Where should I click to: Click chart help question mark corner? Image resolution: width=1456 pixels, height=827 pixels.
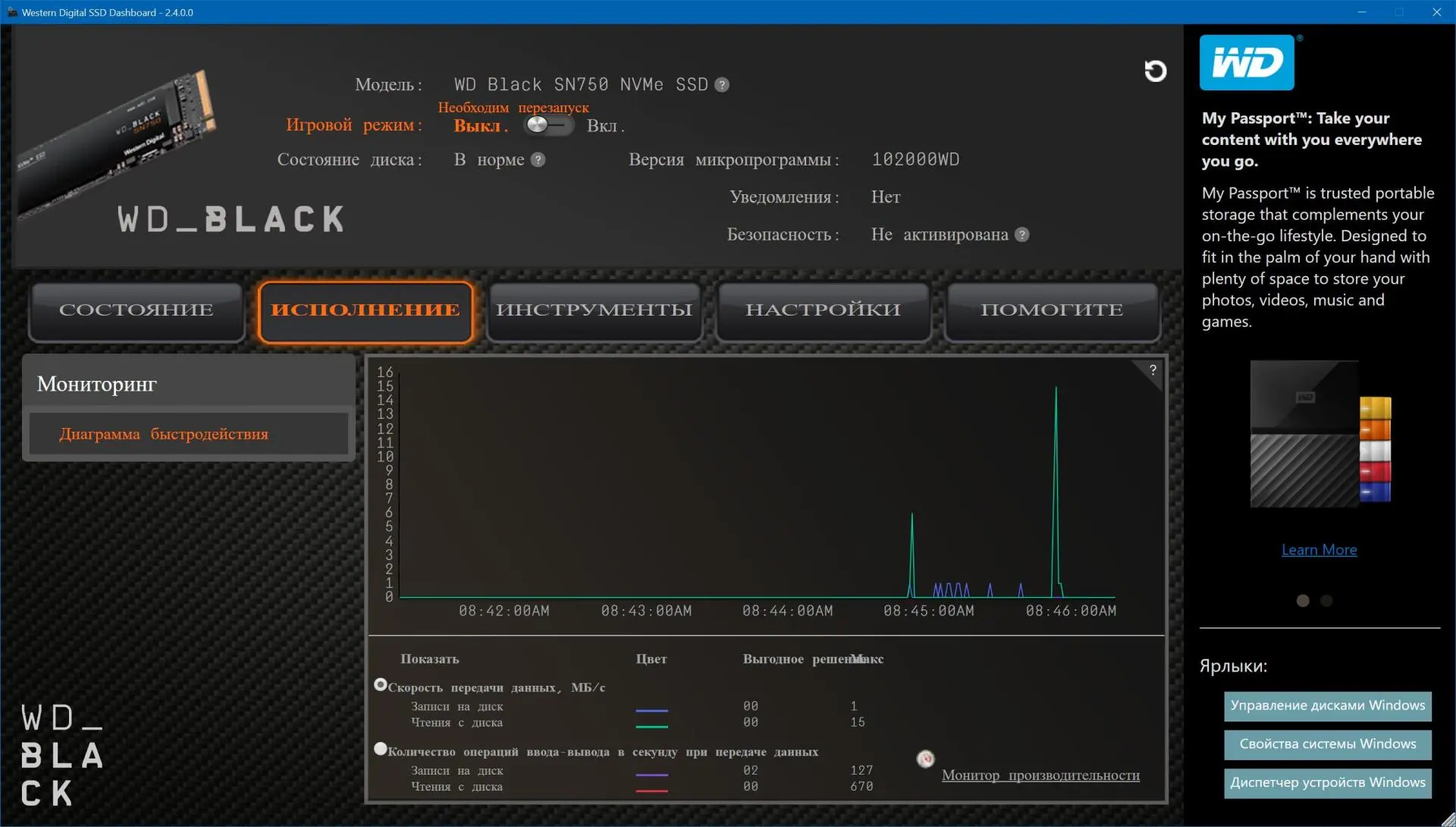(1153, 369)
